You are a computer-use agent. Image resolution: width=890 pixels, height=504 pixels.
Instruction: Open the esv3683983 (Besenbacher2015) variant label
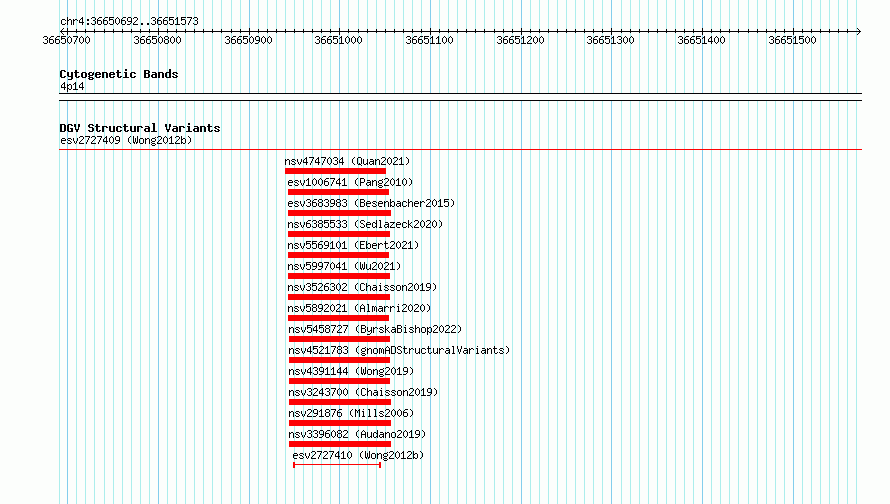[371, 203]
